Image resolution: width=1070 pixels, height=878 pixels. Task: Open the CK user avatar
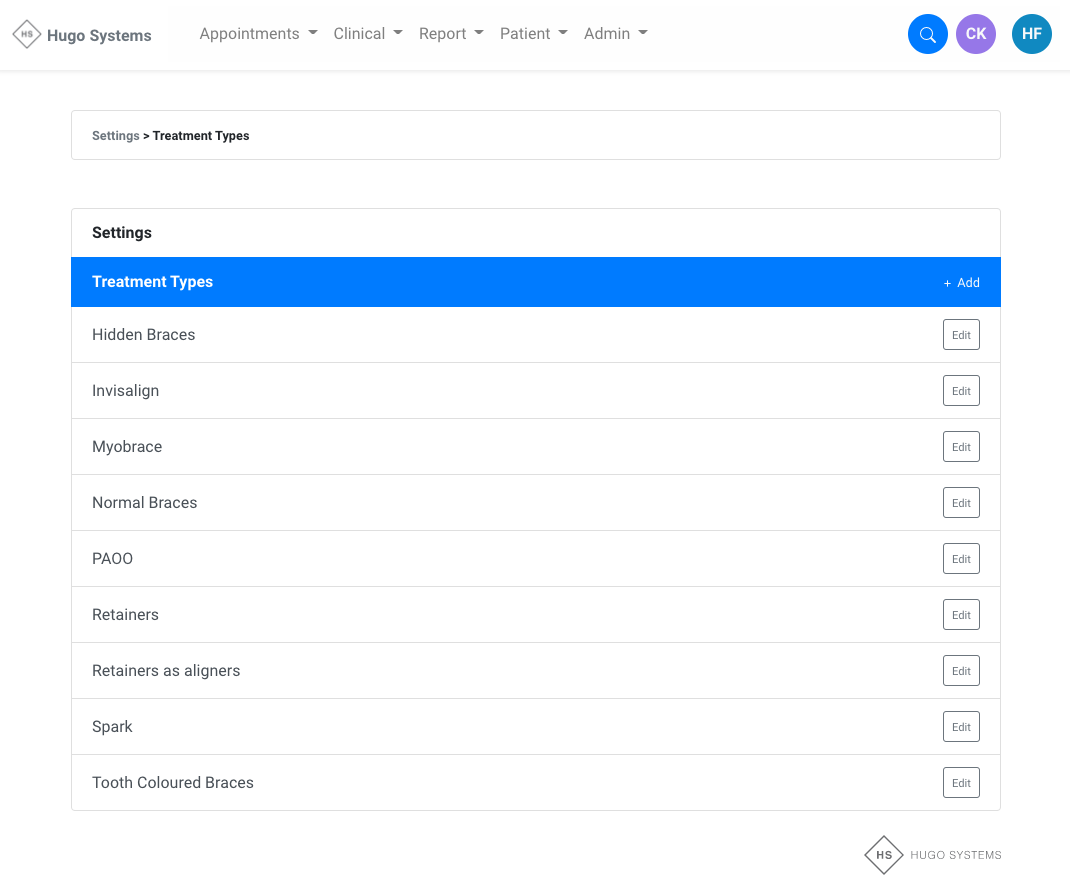tap(975, 34)
